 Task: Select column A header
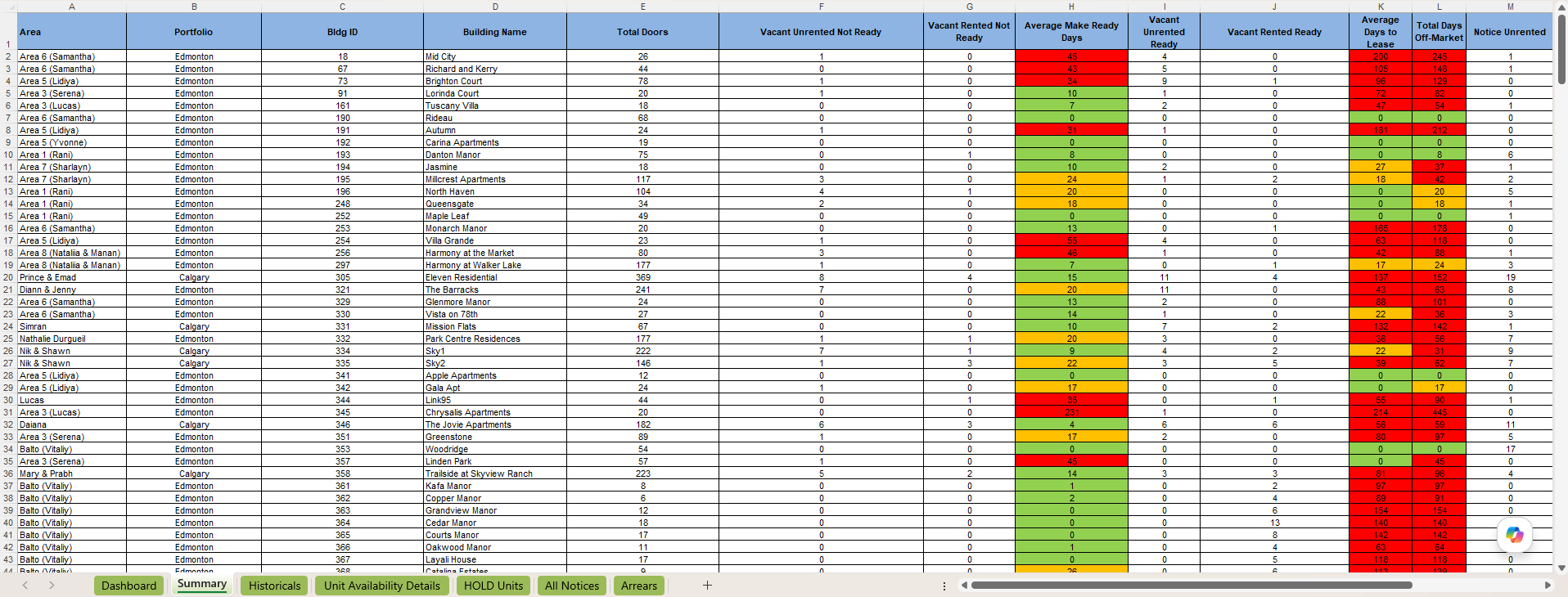[x=72, y=7]
